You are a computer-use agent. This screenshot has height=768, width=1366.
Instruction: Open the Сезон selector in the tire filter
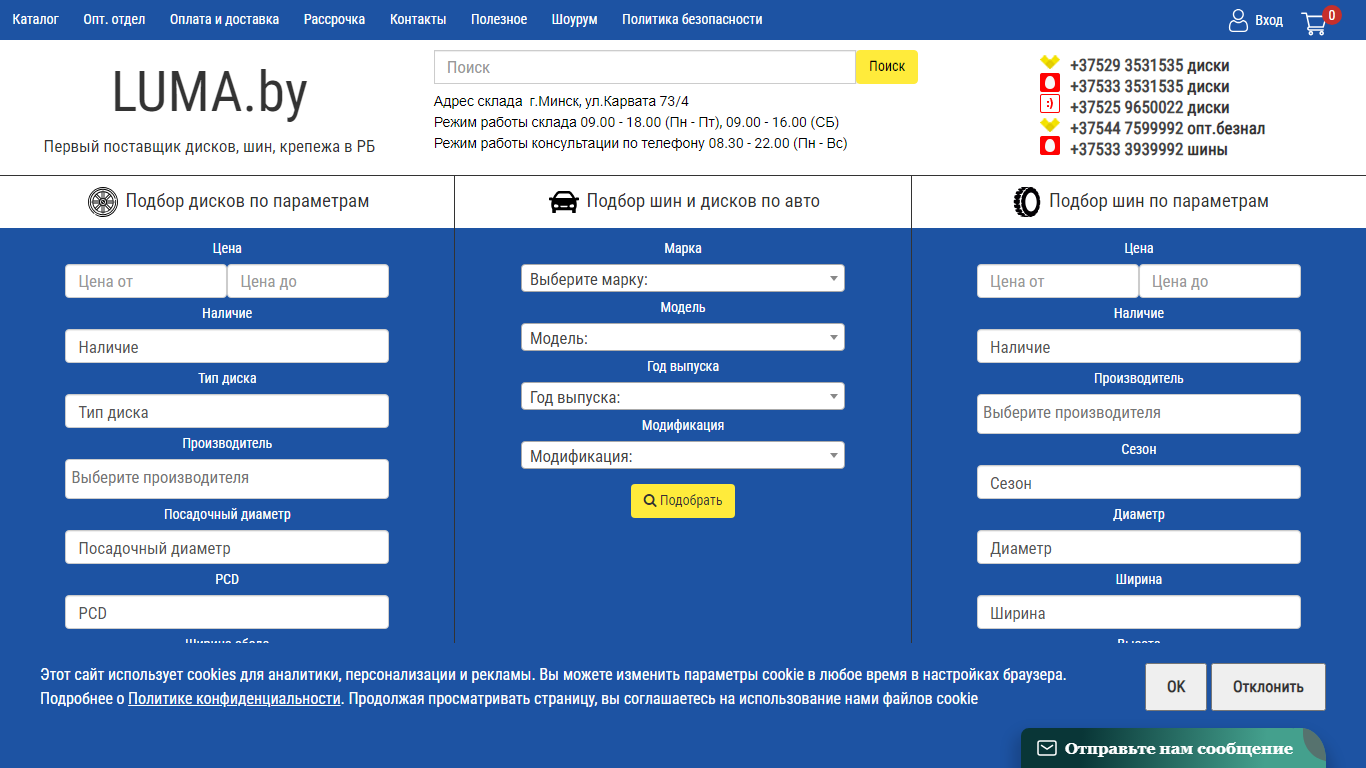pyautogui.click(x=1139, y=483)
